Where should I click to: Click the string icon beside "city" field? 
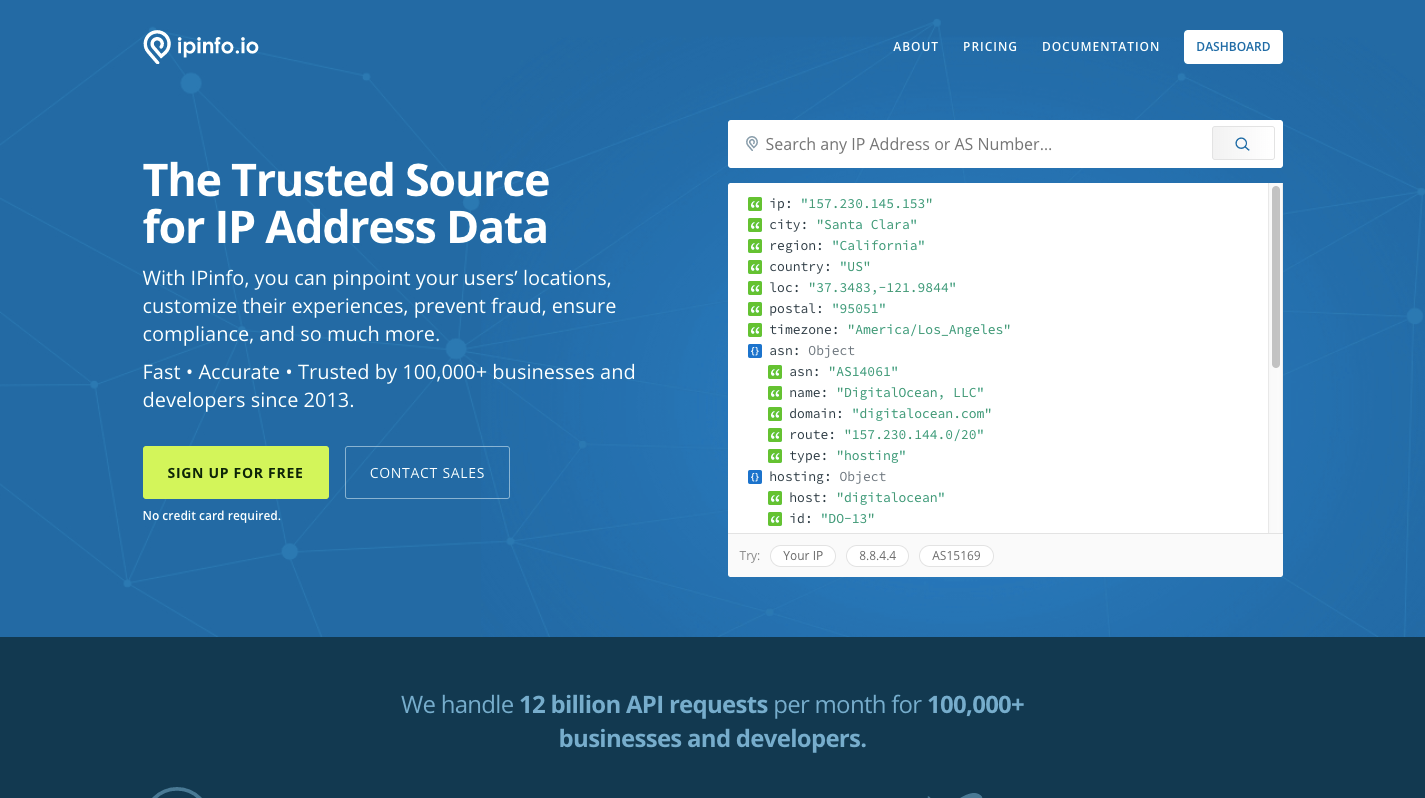click(755, 225)
